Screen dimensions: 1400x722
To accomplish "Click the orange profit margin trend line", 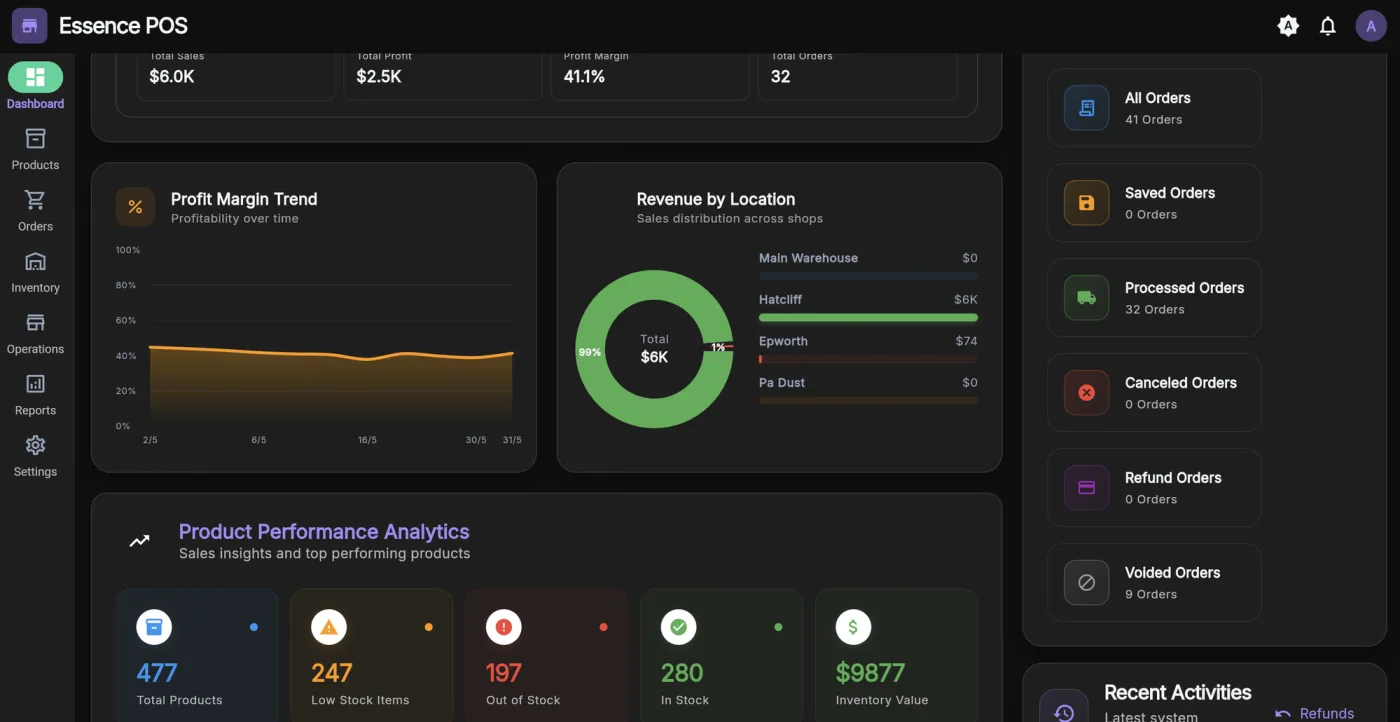I will (x=330, y=354).
